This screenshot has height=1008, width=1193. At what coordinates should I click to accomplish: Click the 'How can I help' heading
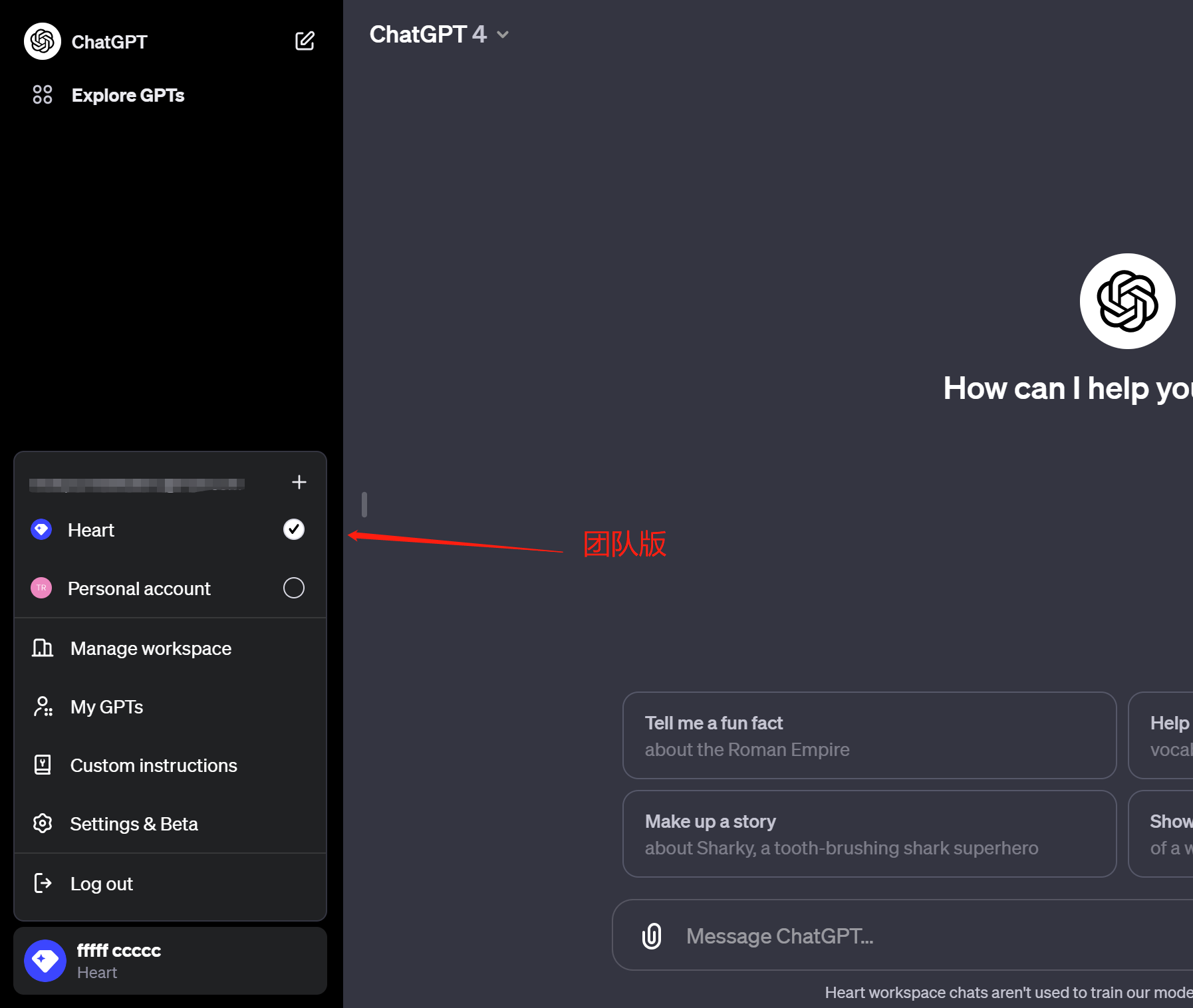(1068, 388)
